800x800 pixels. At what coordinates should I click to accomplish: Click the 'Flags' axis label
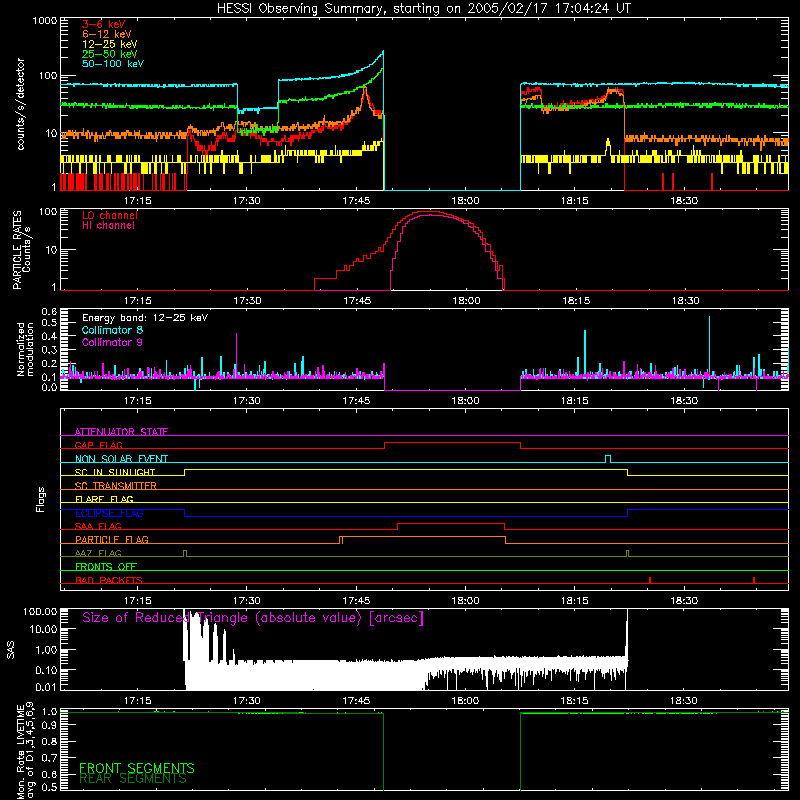(40, 499)
